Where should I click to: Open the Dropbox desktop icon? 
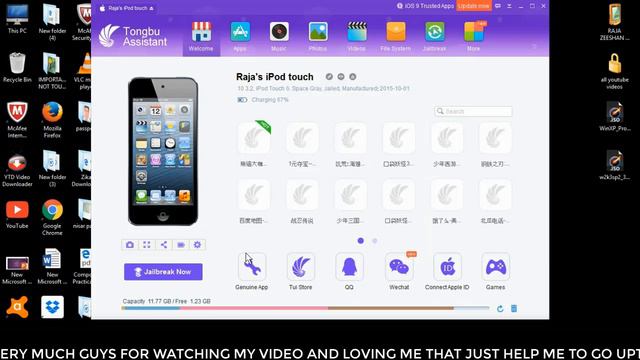click(52, 307)
